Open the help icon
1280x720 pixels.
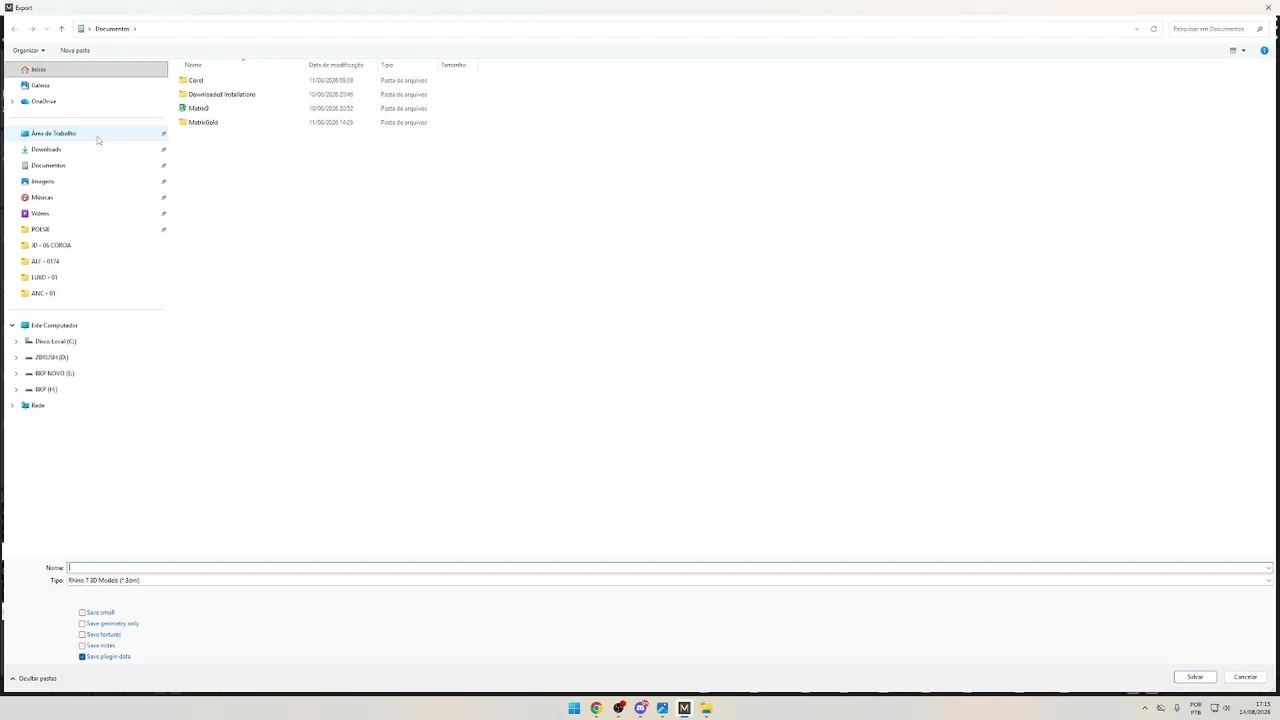click(x=1264, y=50)
